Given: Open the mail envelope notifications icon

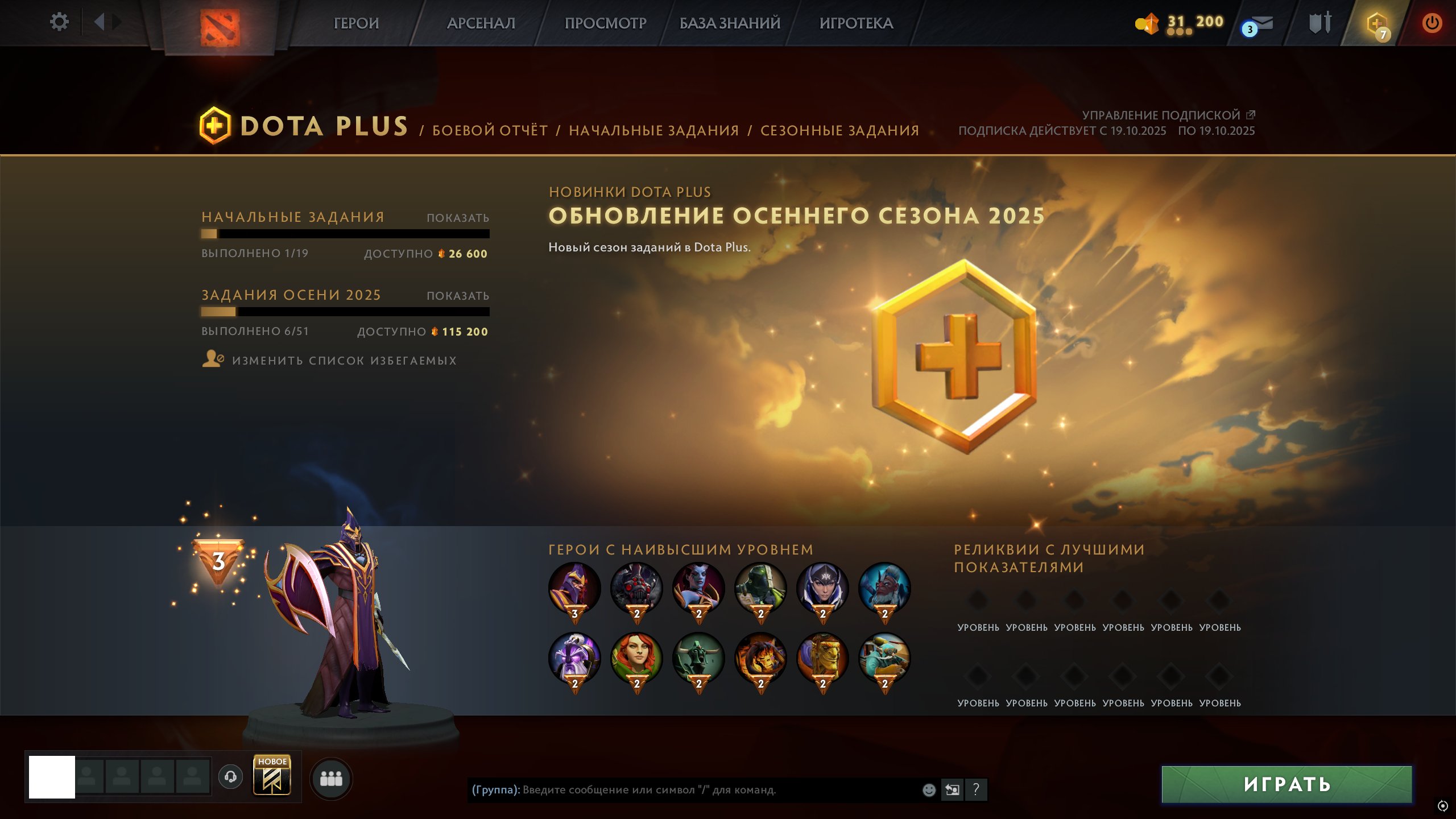Looking at the screenshot, I should pyautogui.click(x=1258, y=24).
